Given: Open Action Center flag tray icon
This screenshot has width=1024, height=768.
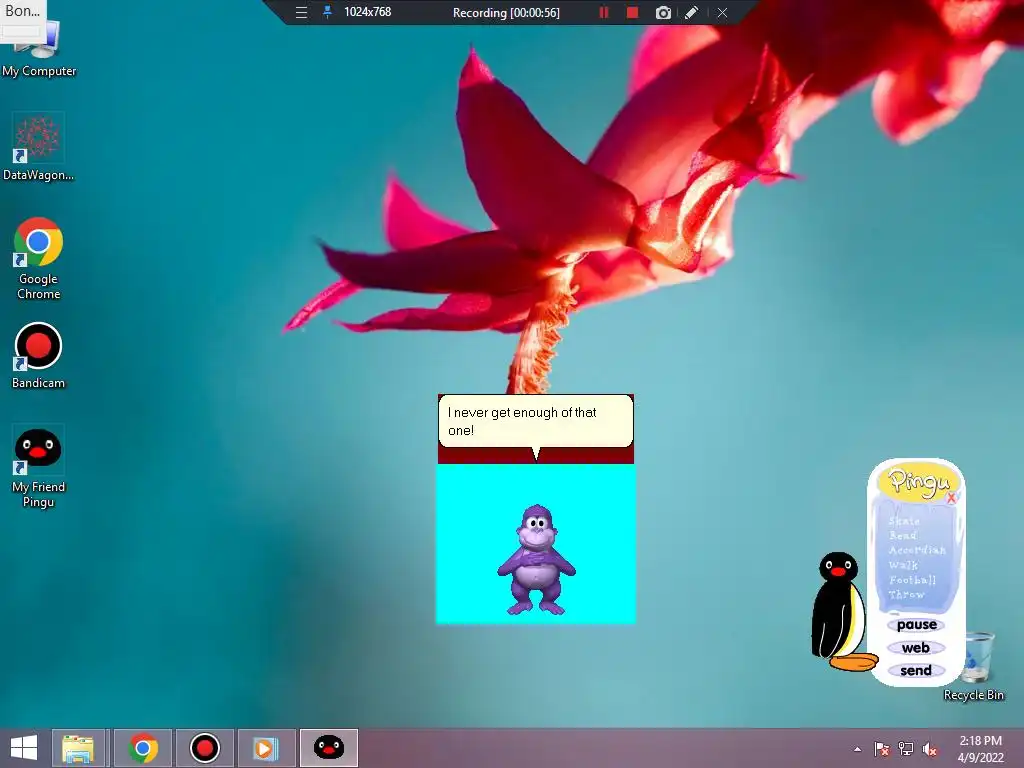Looking at the screenshot, I should pos(881,749).
